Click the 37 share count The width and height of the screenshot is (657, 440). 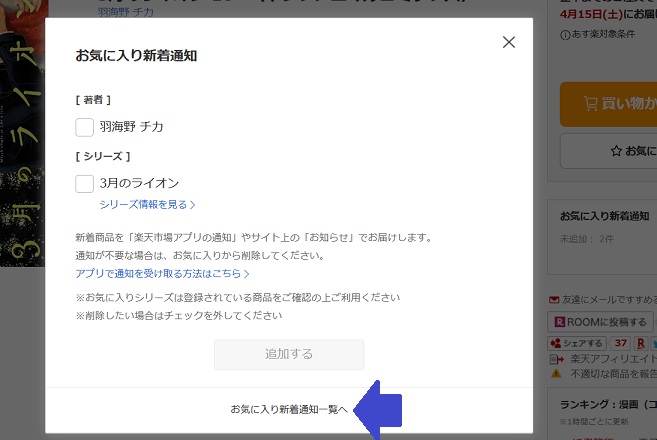pyautogui.click(x=621, y=343)
